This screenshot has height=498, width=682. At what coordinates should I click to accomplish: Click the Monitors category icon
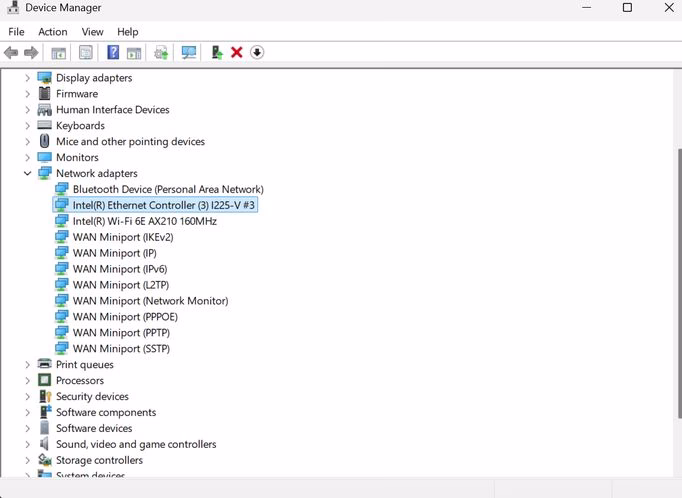[x=44, y=157]
